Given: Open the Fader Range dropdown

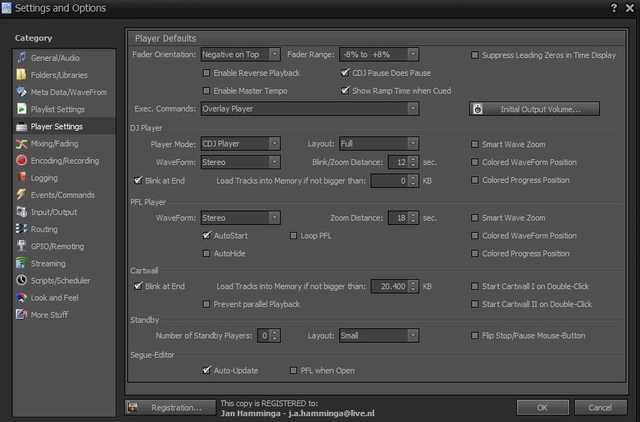Looking at the screenshot, I should pos(379,54).
